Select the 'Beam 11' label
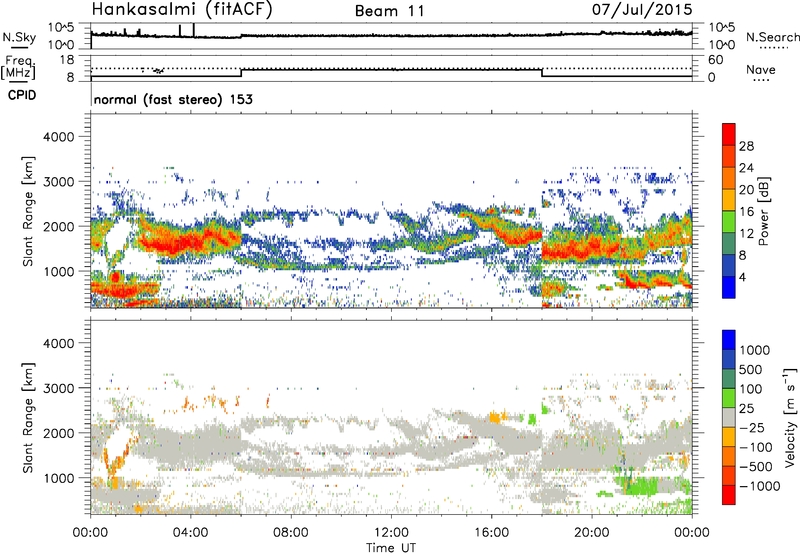The width and height of the screenshot is (800, 554). [390, 11]
